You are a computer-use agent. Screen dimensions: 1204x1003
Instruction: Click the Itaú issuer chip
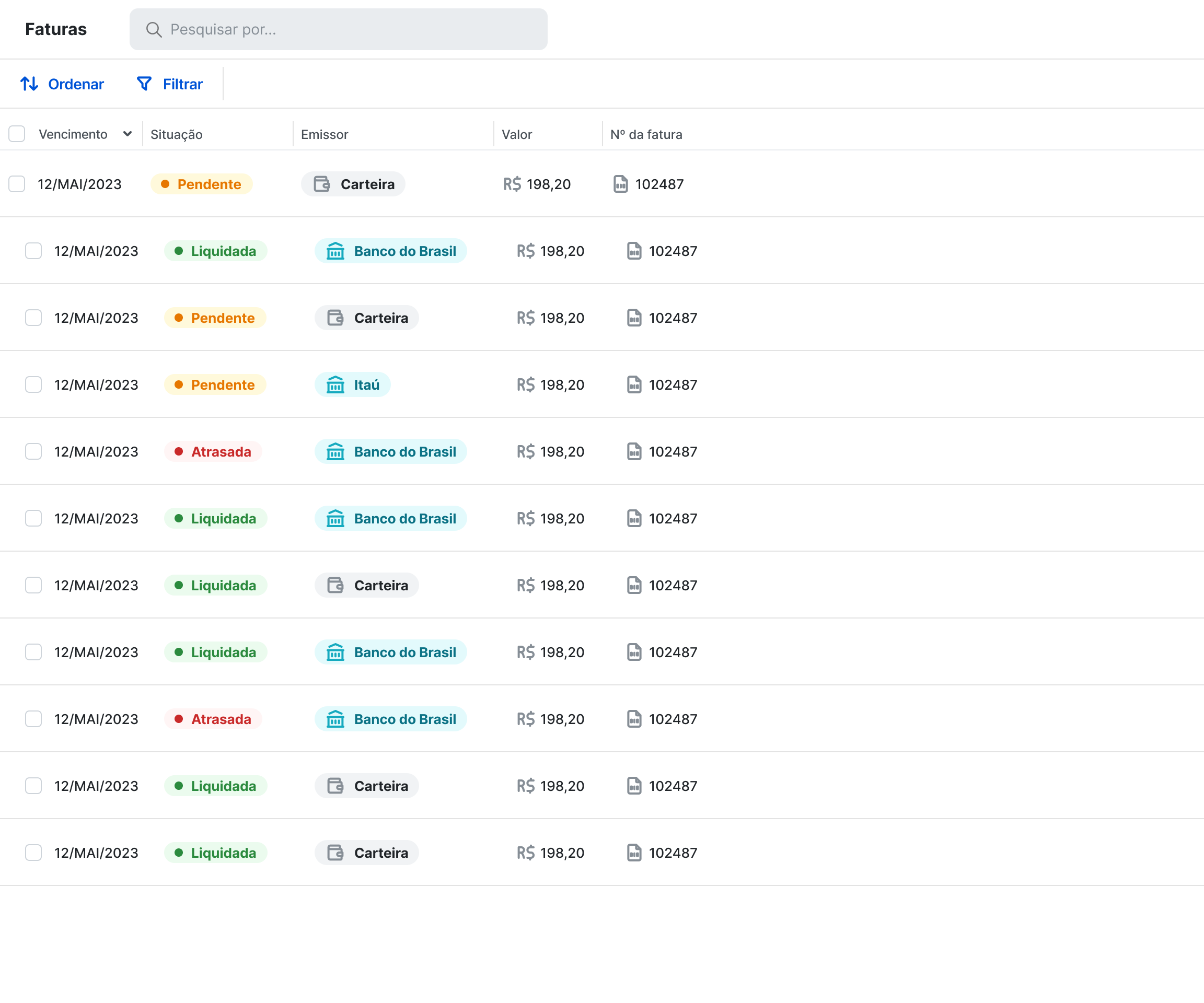(353, 384)
